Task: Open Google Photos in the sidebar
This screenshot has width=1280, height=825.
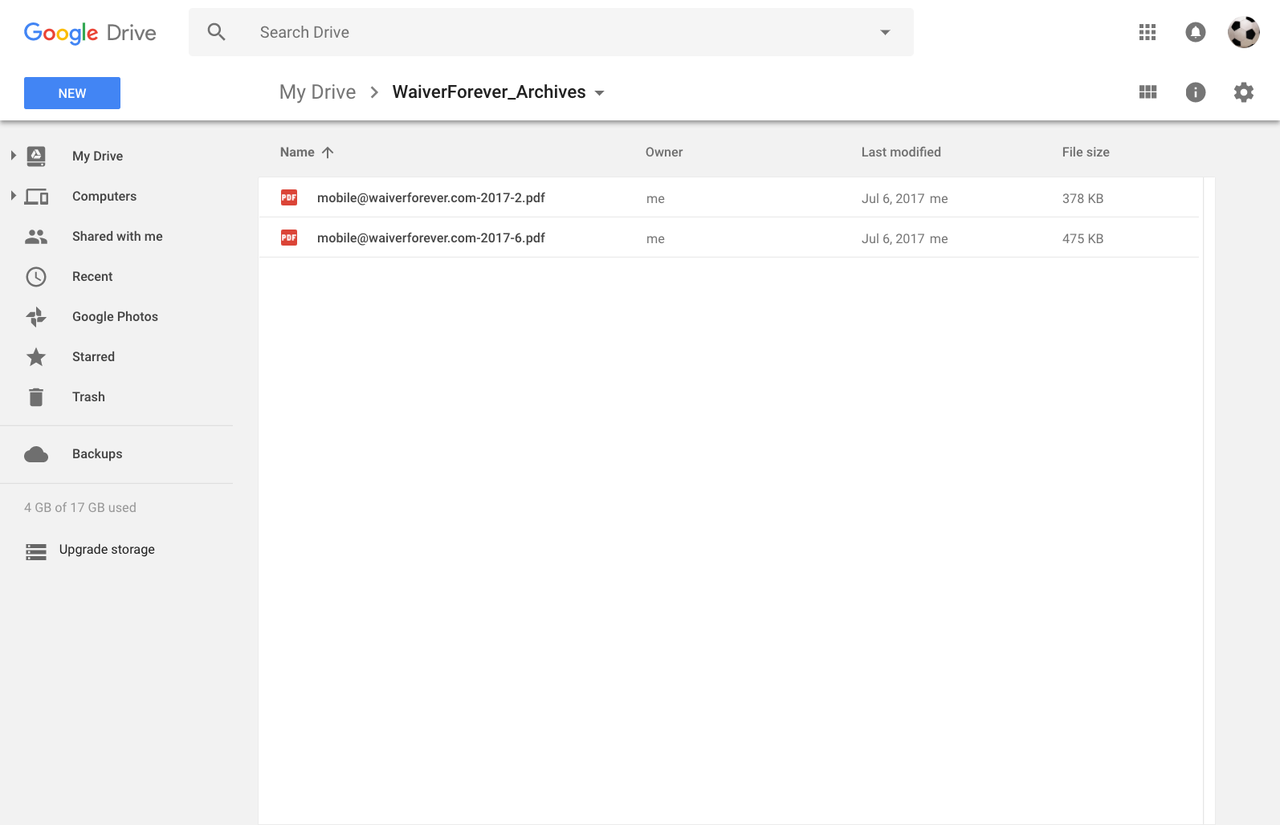Action: [x=115, y=316]
